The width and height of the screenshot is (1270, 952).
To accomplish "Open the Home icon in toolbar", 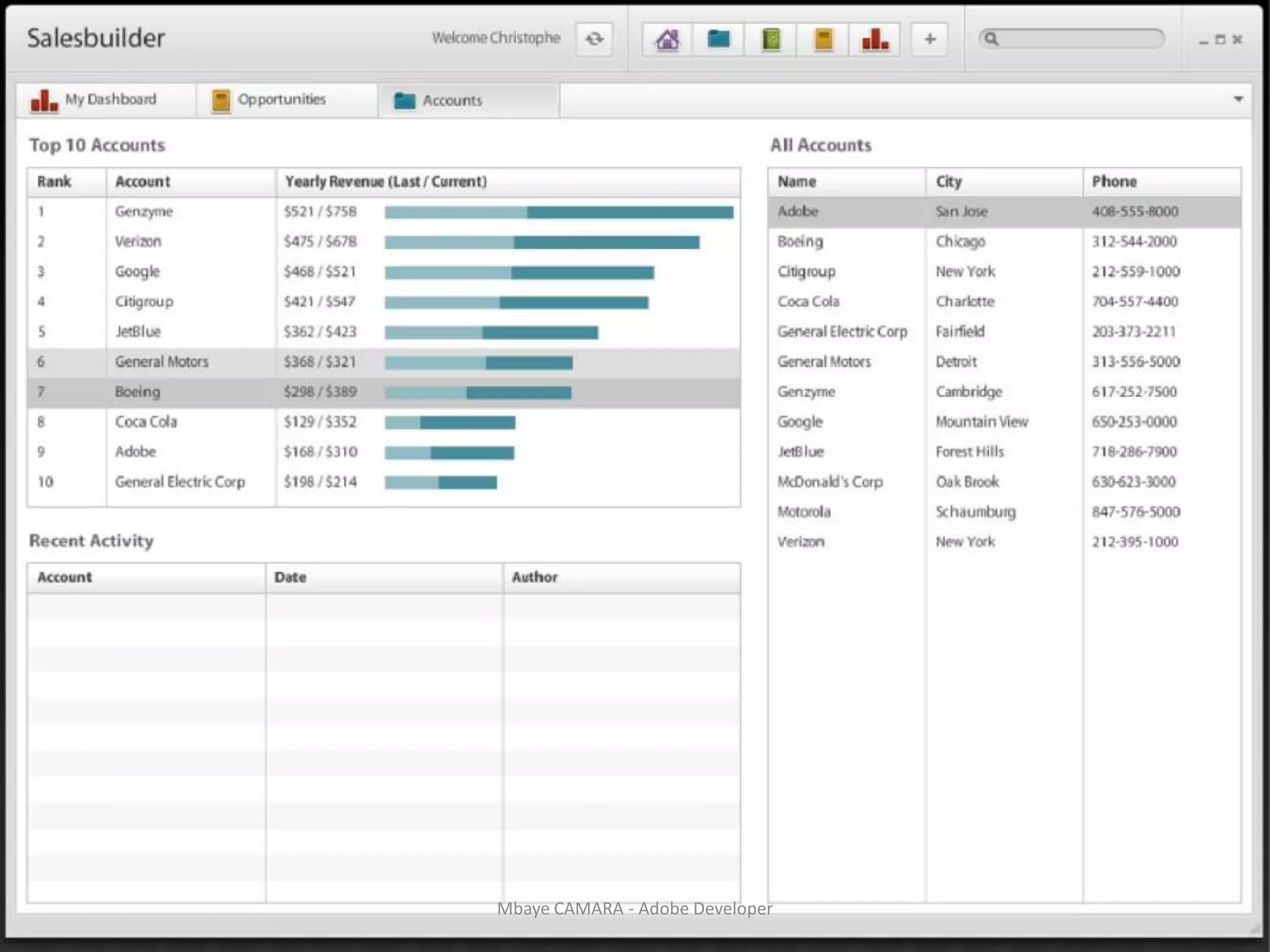I will (667, 39).
